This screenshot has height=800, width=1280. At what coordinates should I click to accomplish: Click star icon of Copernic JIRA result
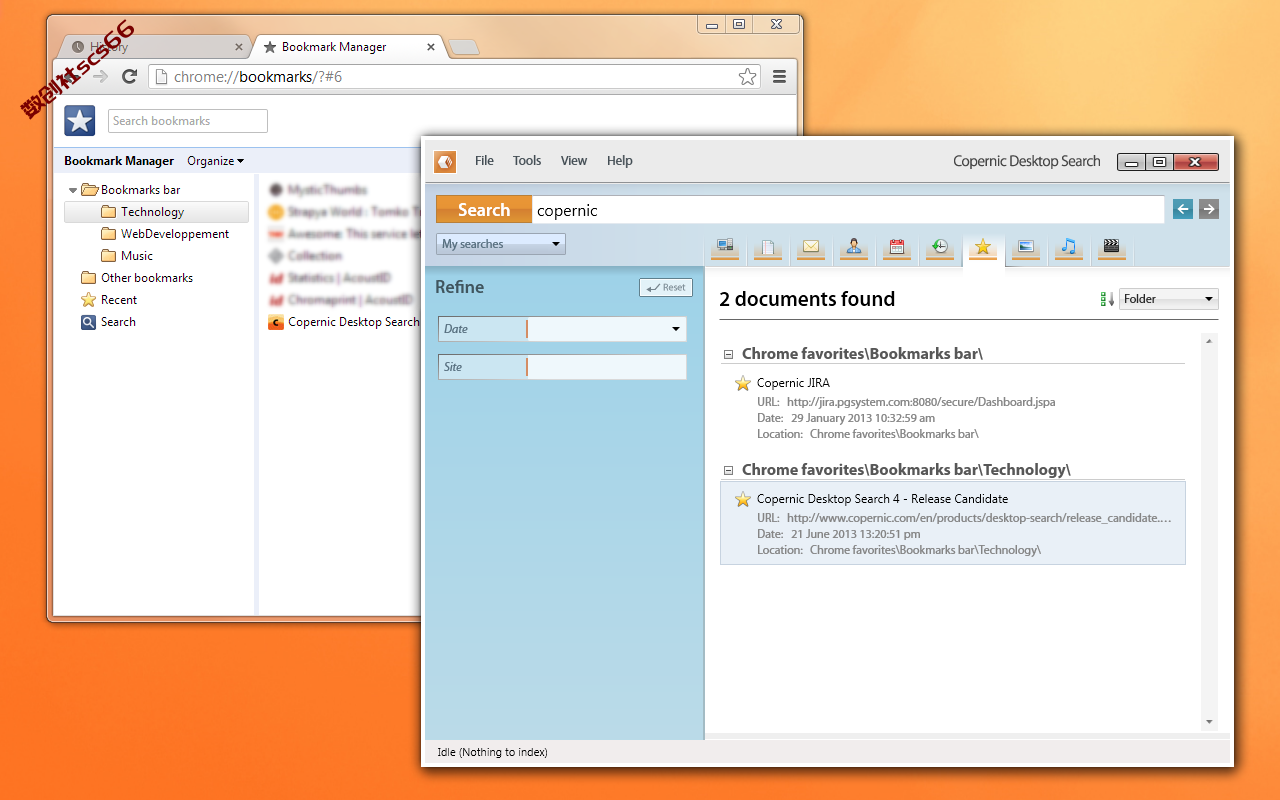point(743,383)
